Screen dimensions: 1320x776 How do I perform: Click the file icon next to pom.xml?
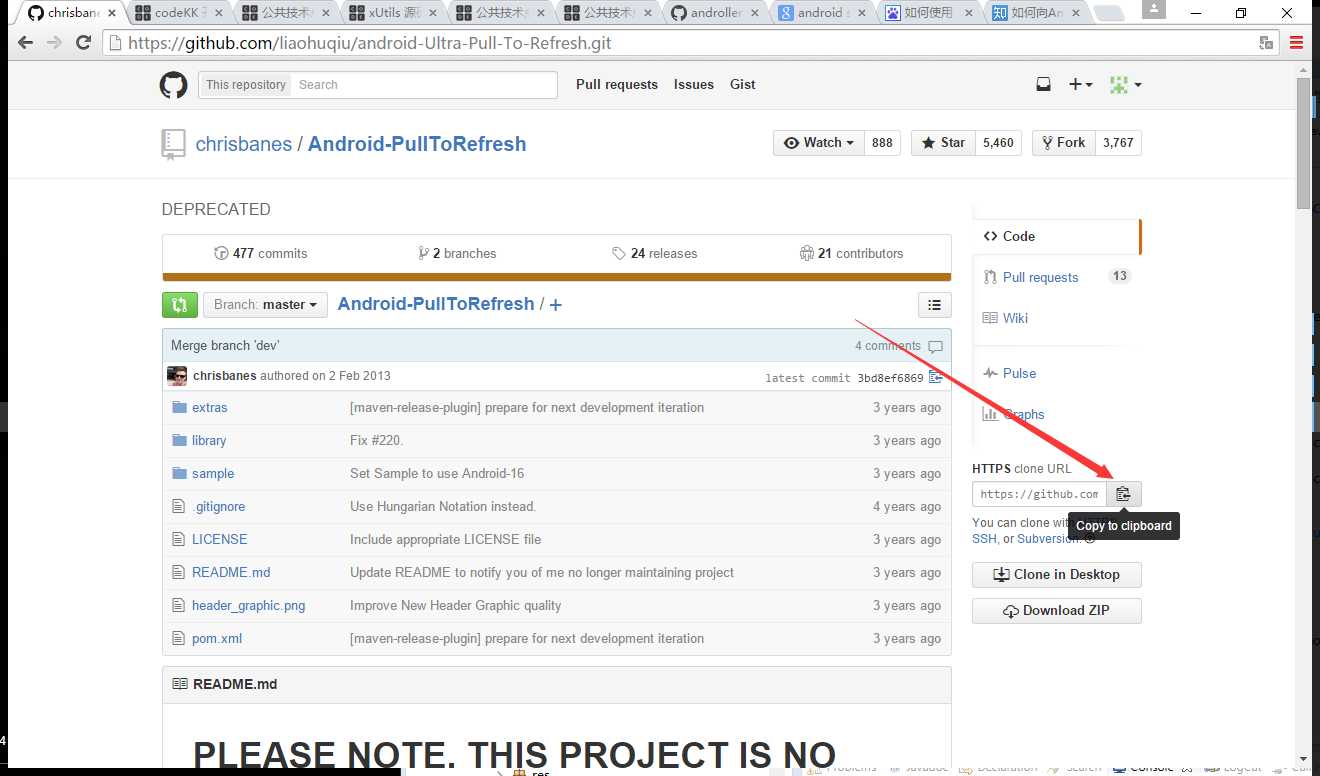coord(179,638)
